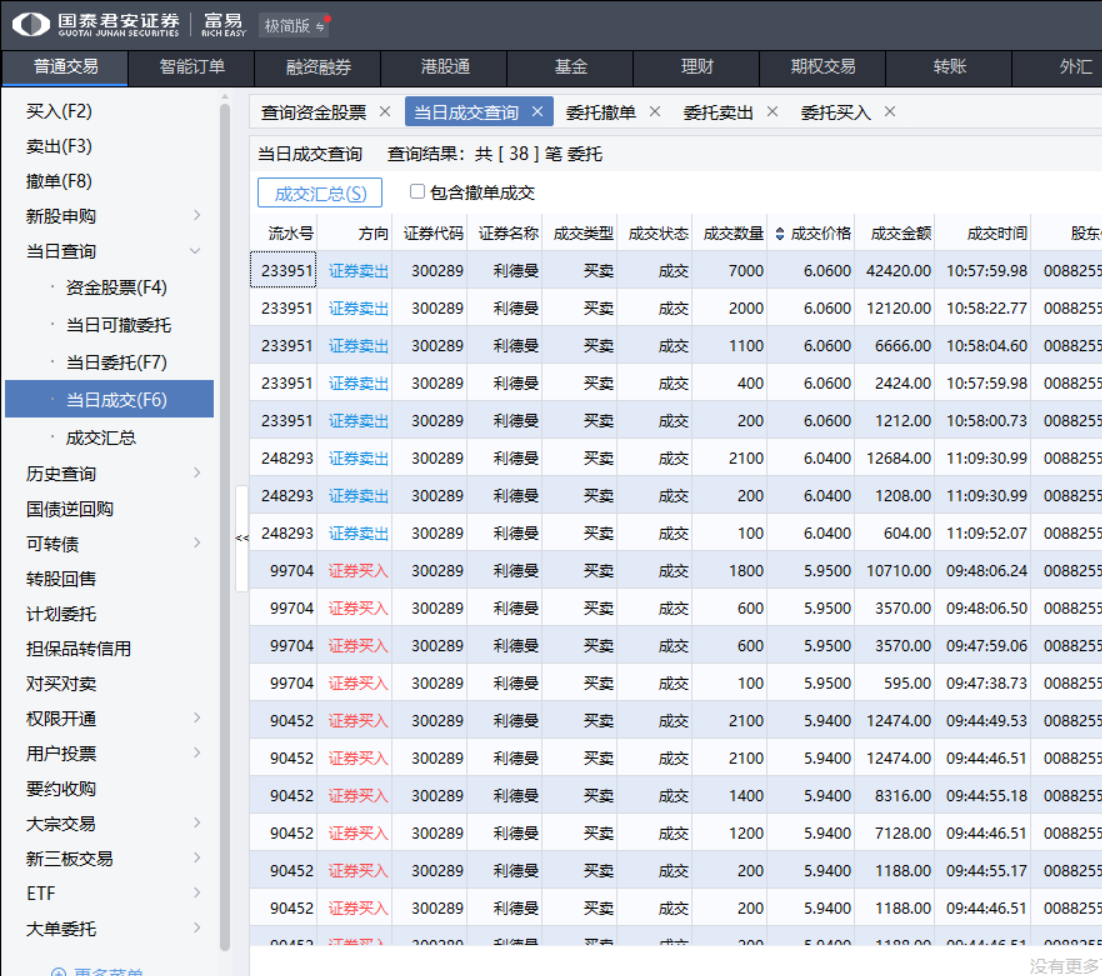Open the 委托卖出 tab

tap(718, 112)
